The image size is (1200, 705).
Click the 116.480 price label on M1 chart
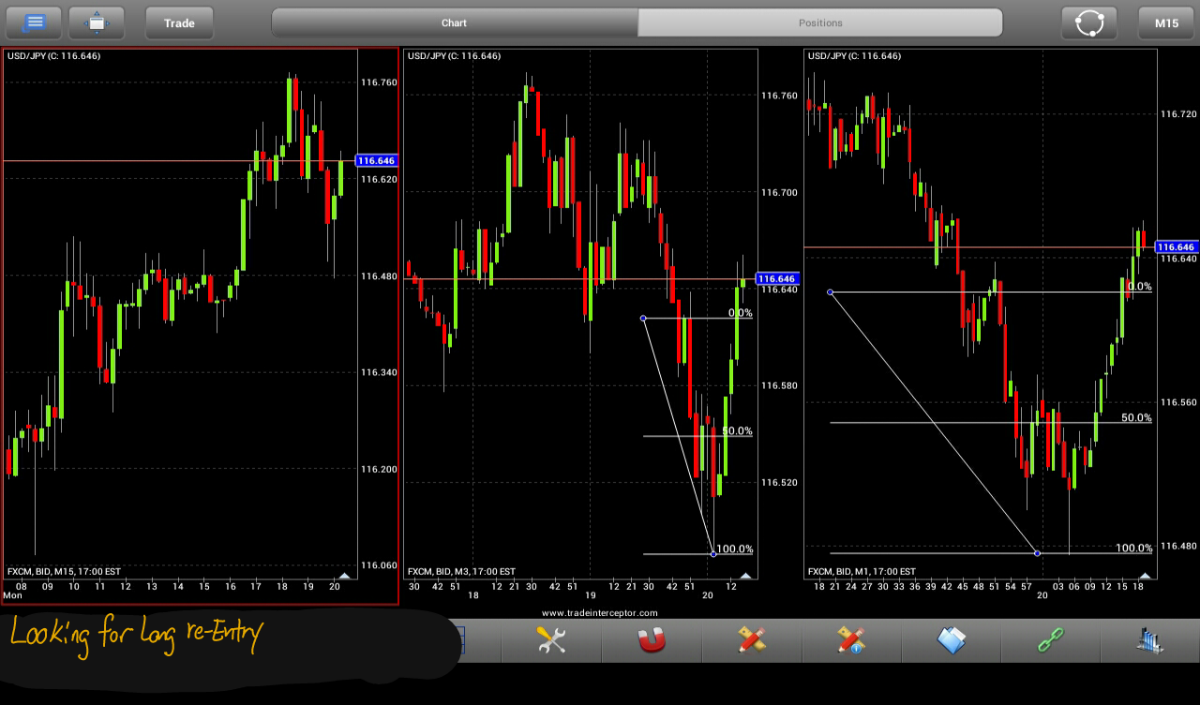(x=1178, y=546)
